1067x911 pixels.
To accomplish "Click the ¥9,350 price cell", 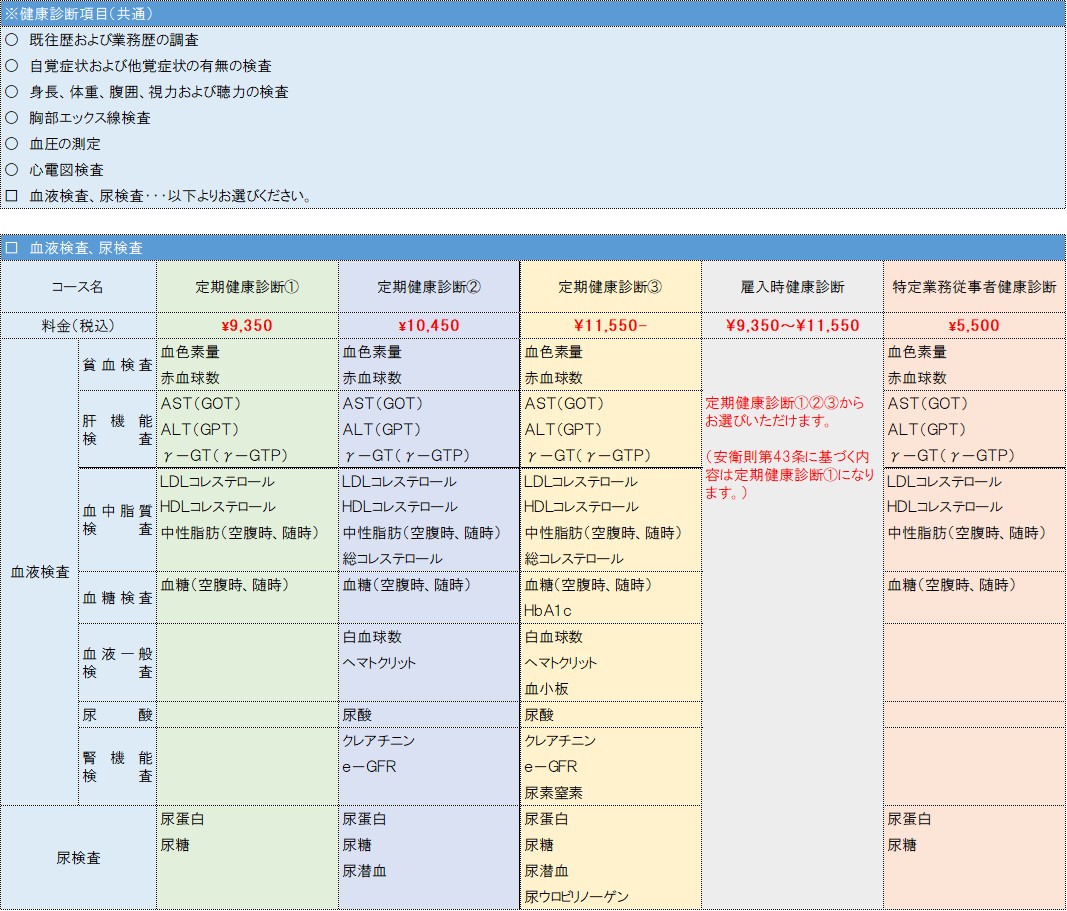I will tap(246, 325).
